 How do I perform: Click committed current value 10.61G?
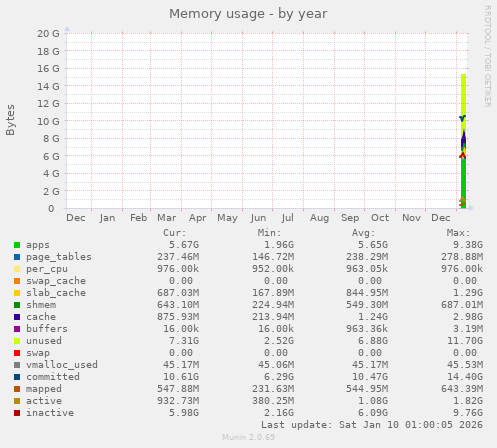click(181, 377)
